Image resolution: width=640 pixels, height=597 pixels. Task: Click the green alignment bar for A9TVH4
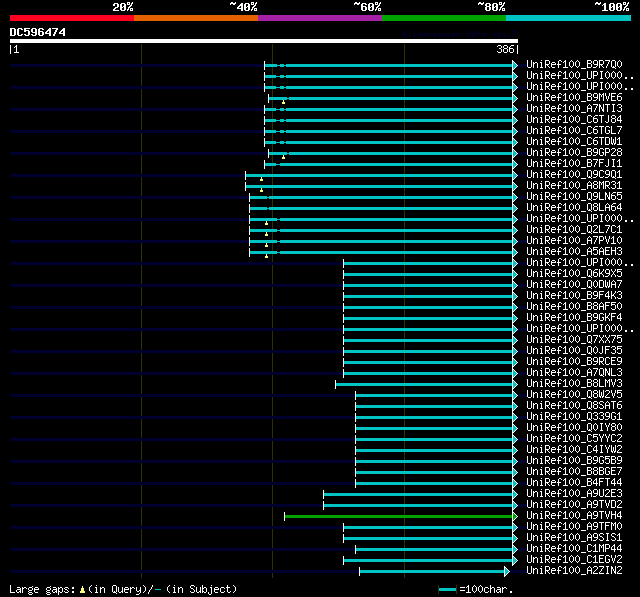[399, 517]
